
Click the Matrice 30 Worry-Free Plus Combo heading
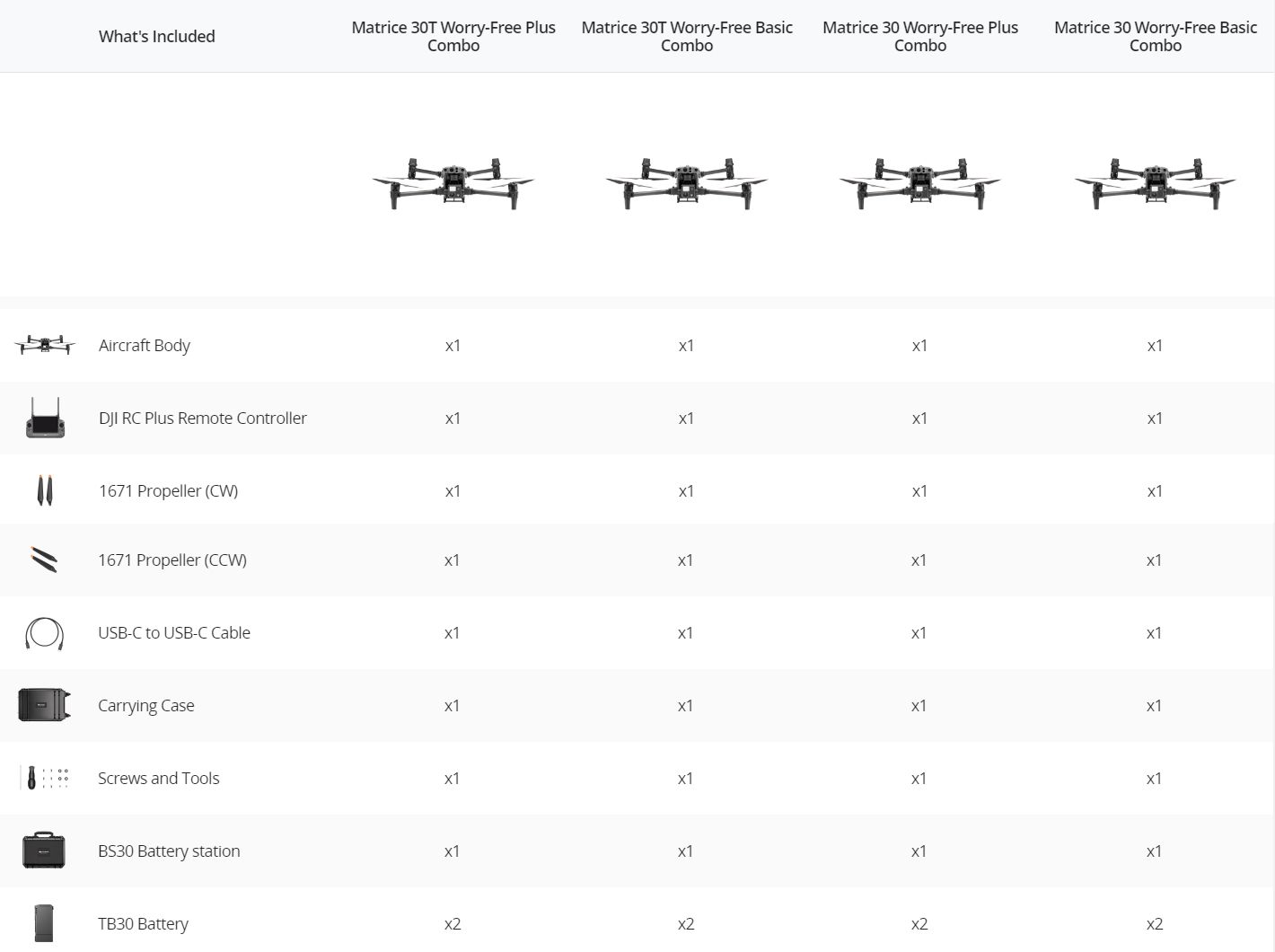[x=920, y=37]
